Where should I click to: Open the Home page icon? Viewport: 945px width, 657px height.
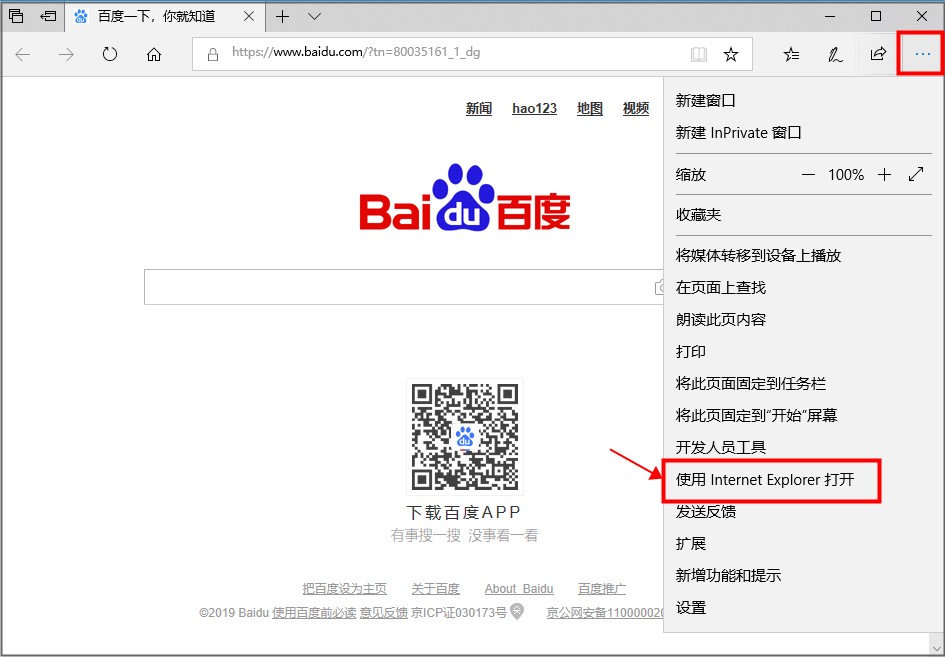tap(154, 54)
